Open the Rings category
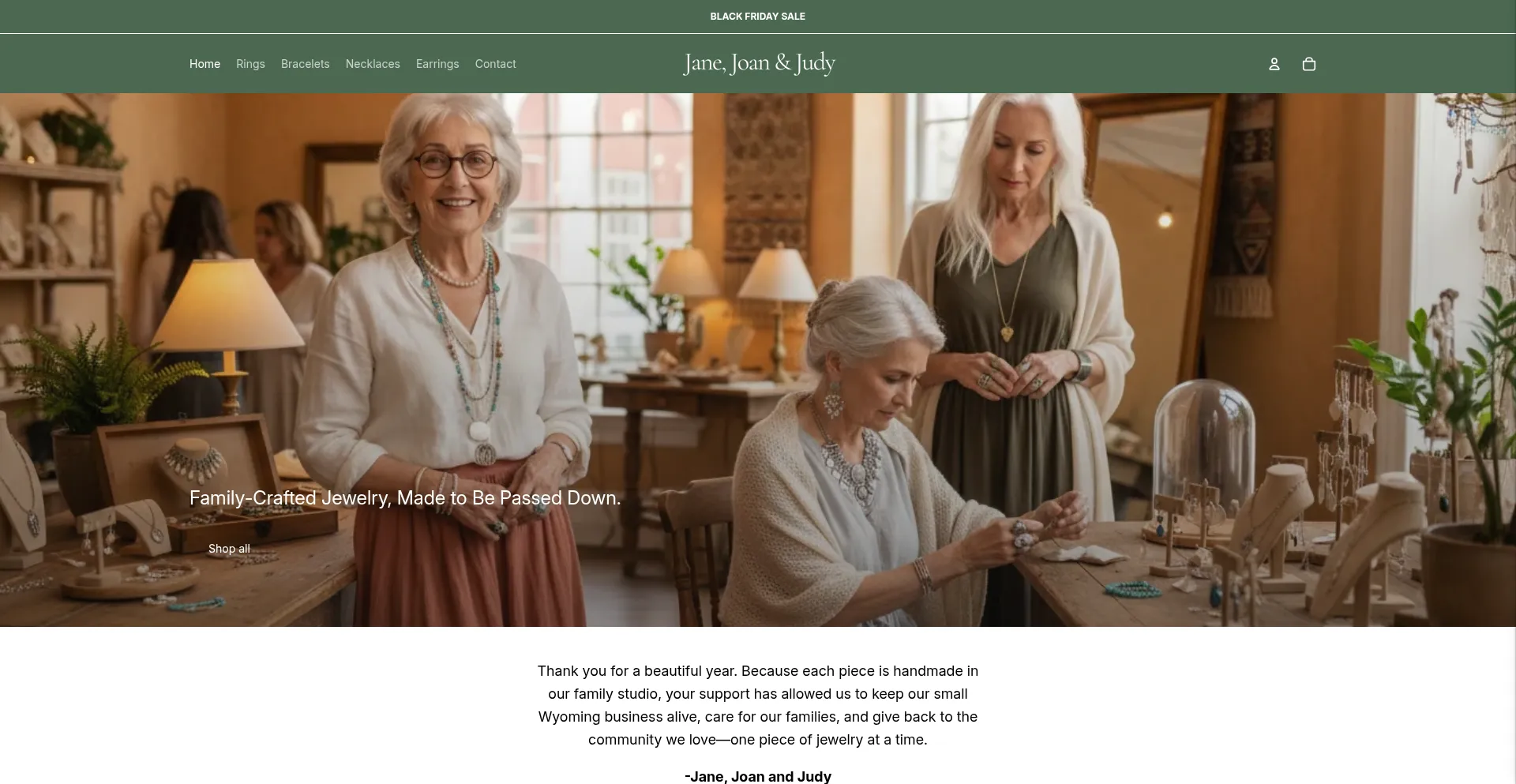Screen dimensions: 1516x784 pyautogui.click(x=250, y=64)
